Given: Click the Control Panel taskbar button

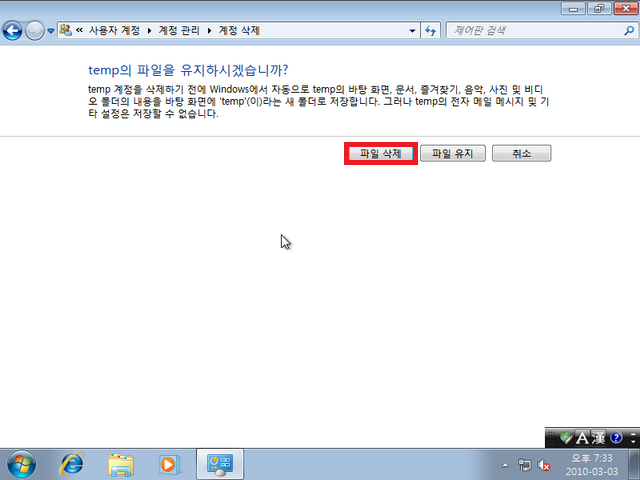Looking at the screenshot, I should pyautogui.click(x=220, y=464).
